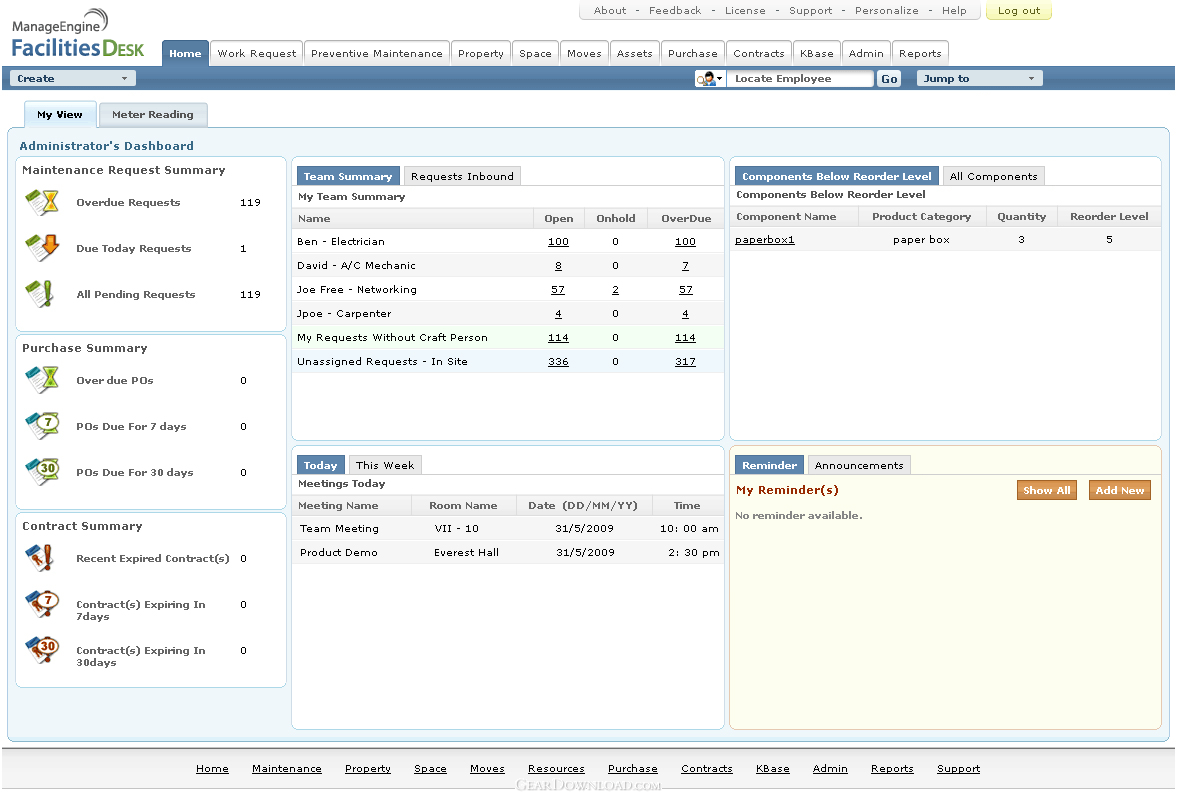Image resolution: width=1177 pixels, height=793 pixels.
Task: Click the Locate Employee search field
Action: click(799, 79)
